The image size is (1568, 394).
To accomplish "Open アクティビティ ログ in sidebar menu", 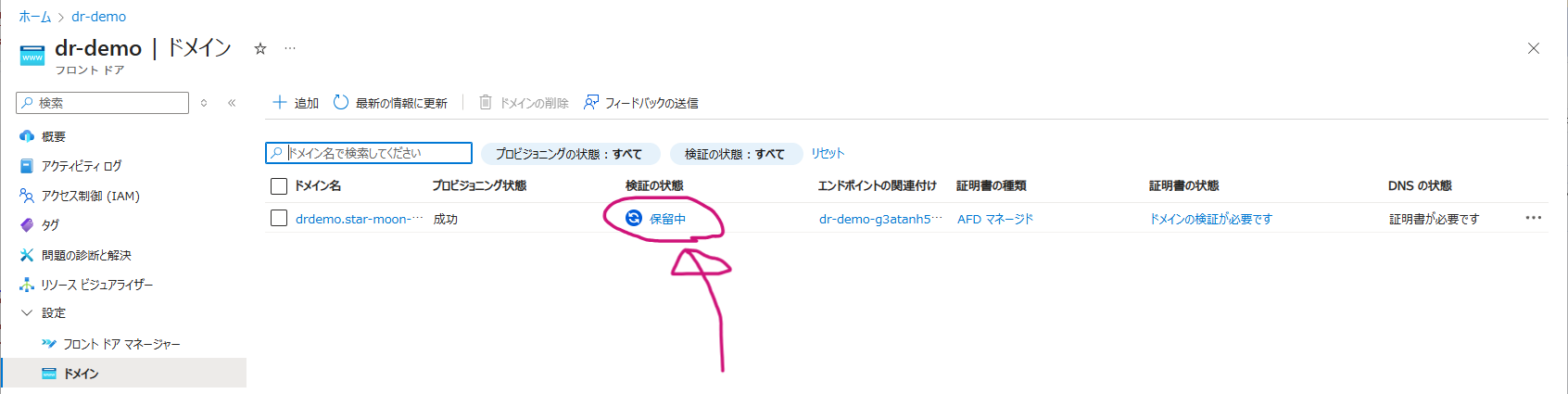I will [x=81, y=166].
